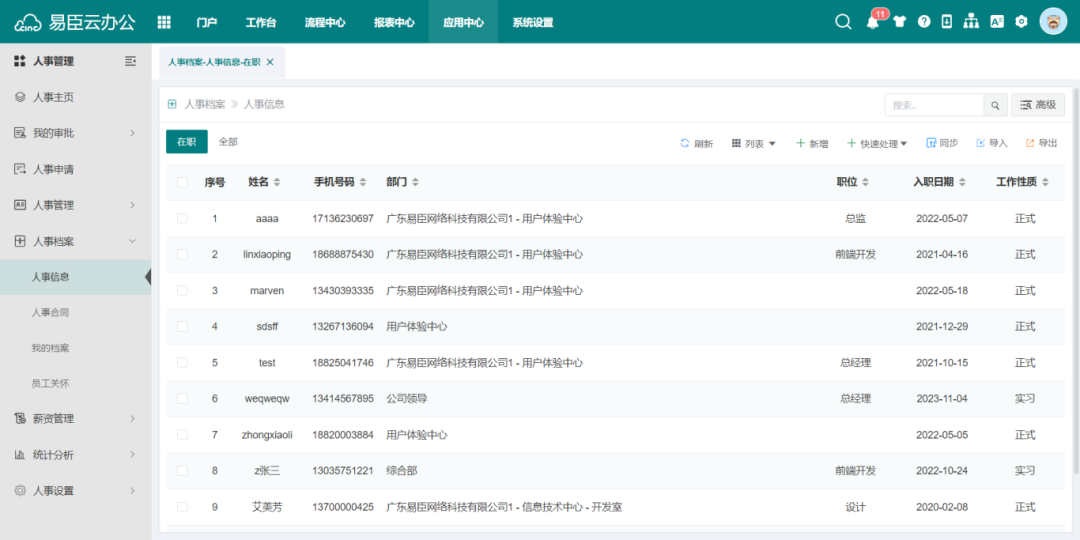Click the search box magnifier button
This screenshot has width=1080, height=540.
tap(995, 105)
